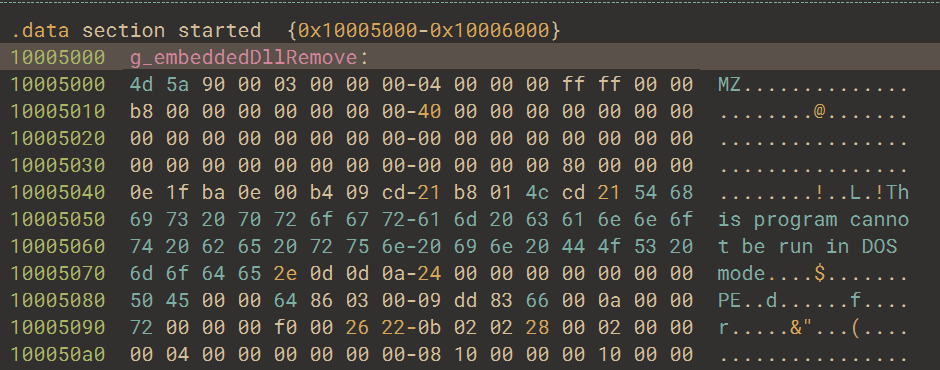Click the ASCII text 'PE..d......f....'
Image resolution: width=940 pixels, height=370 pixels.
[814, 300]
